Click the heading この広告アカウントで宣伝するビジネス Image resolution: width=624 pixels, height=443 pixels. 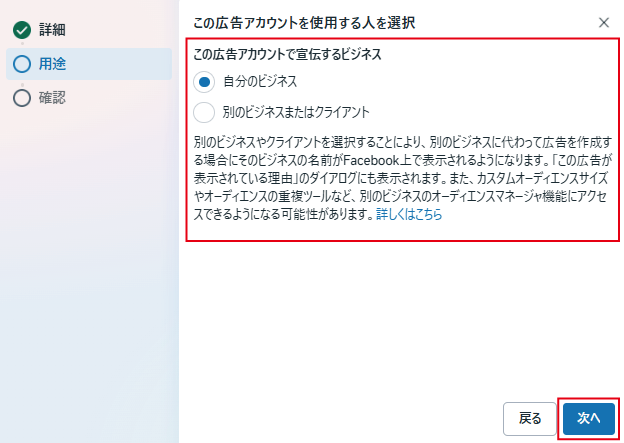coord(287,54)
